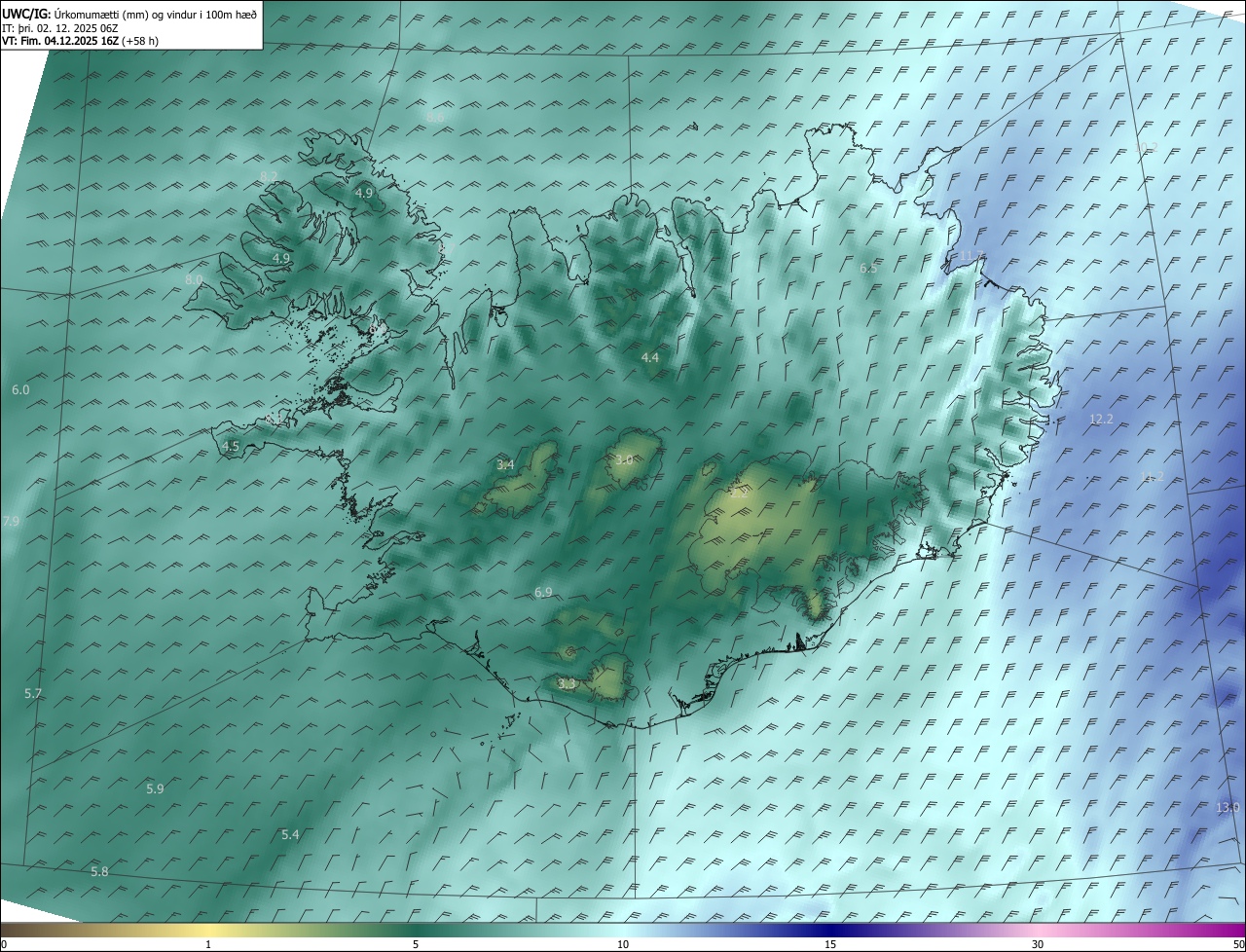Click the initial time line 'IT: þri. 02. 12. 2025 06Z'
The height and width of the screenshot is (952, 1246).
(60, 27)
